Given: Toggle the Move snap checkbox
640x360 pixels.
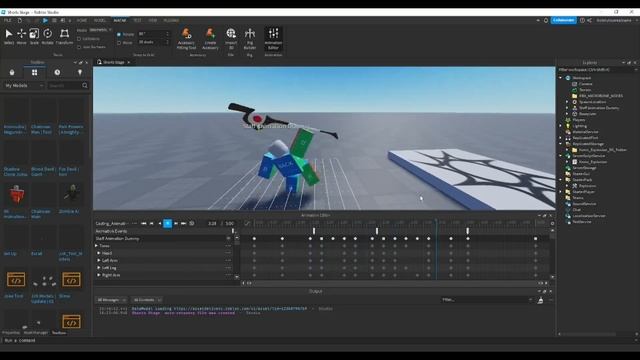Looking at the screenshot, I should tap(119, 42).
